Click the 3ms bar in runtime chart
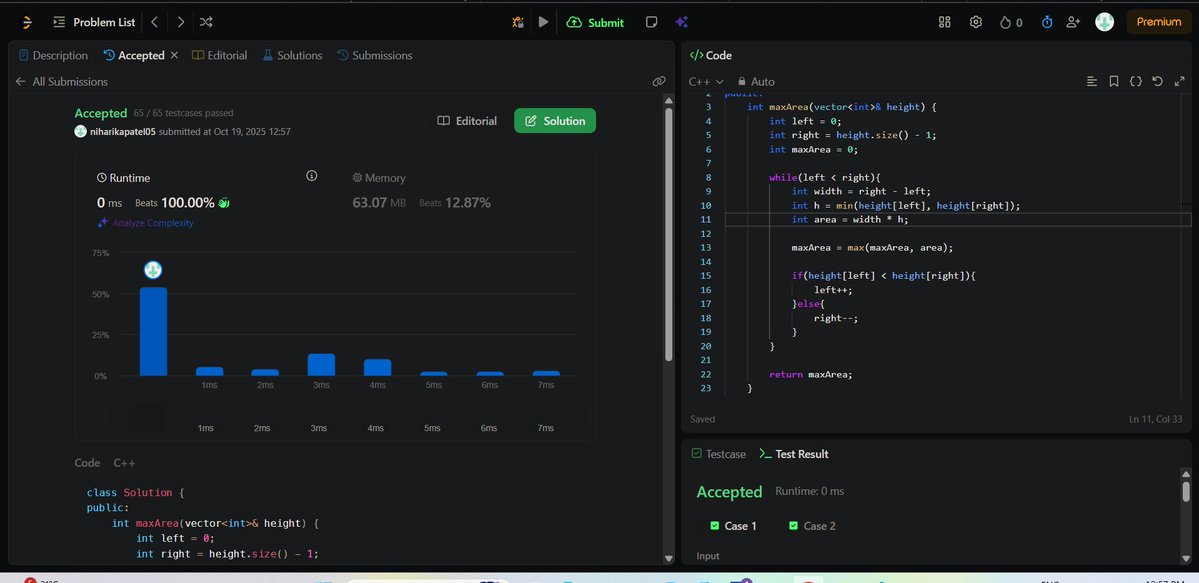The image size is (1199, 583). pyautogui.click(x=321, y=365)
